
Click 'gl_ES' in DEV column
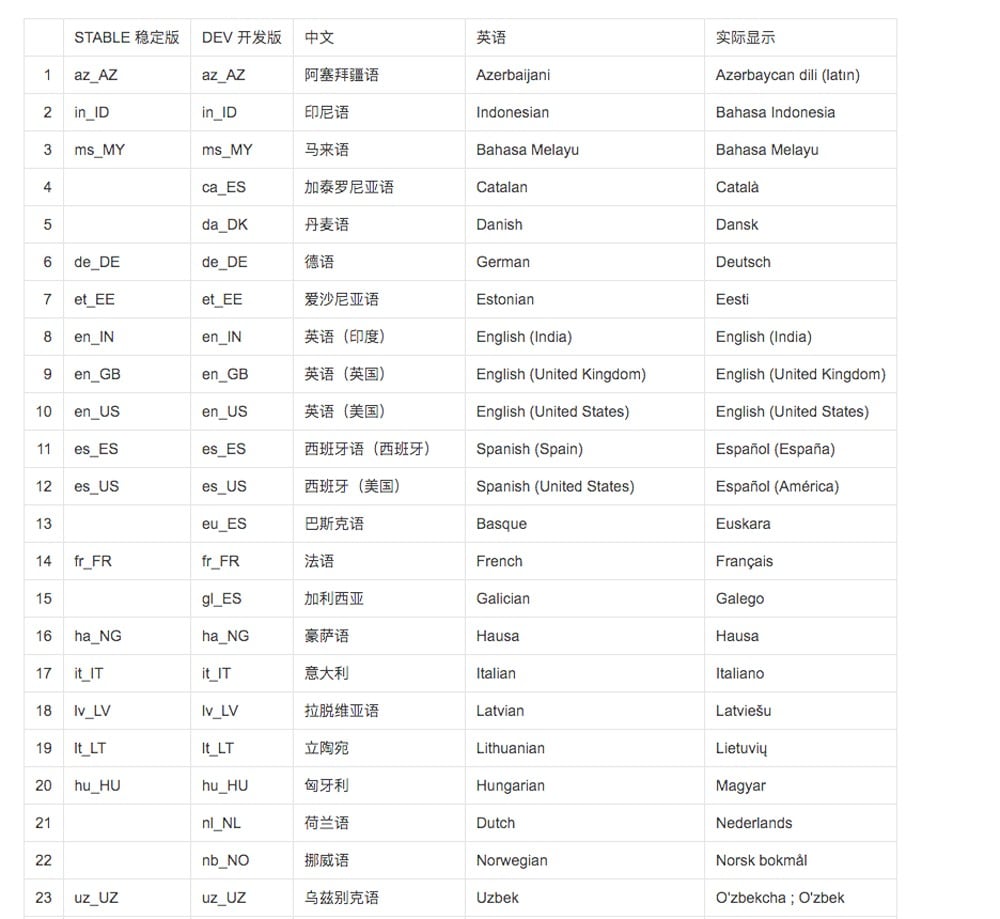click(x=242, y=599)
